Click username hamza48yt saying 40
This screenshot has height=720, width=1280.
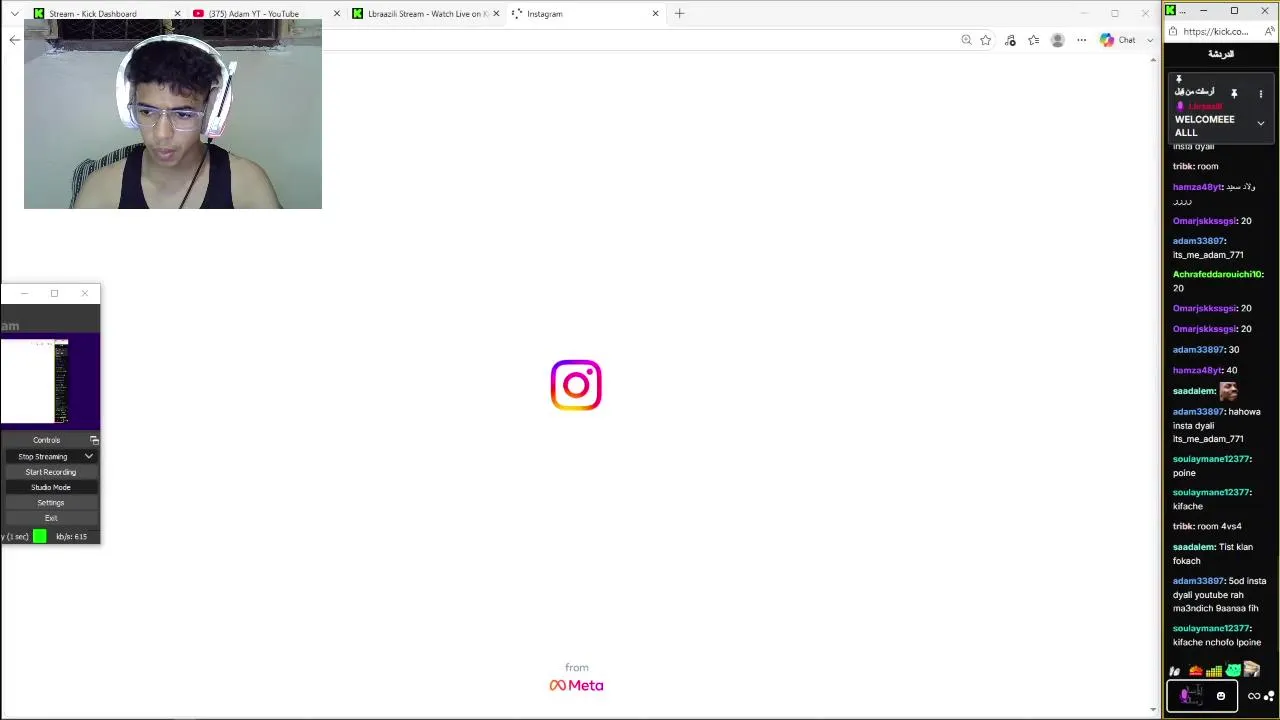point(1196,370)
